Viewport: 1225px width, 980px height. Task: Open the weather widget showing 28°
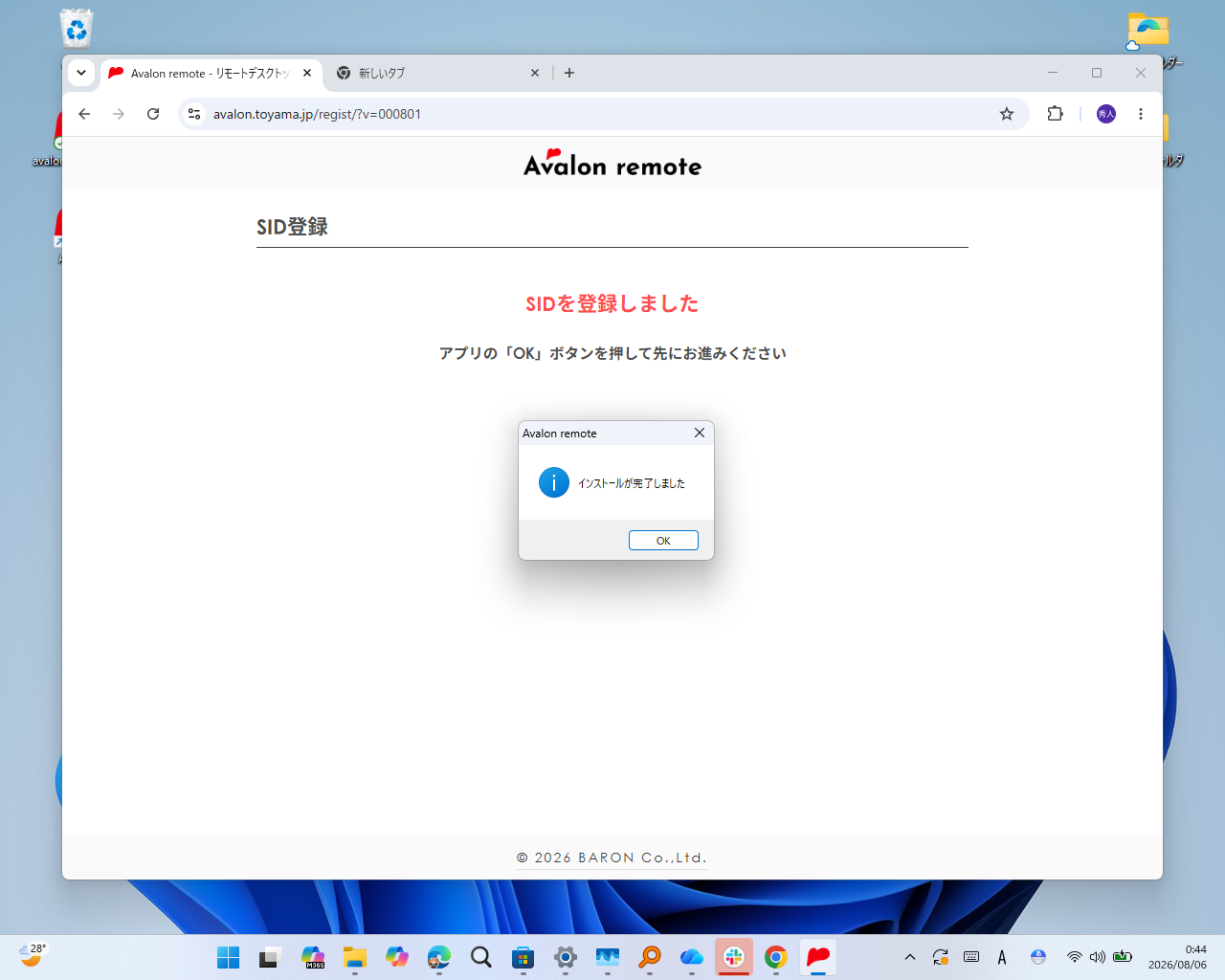33,955
